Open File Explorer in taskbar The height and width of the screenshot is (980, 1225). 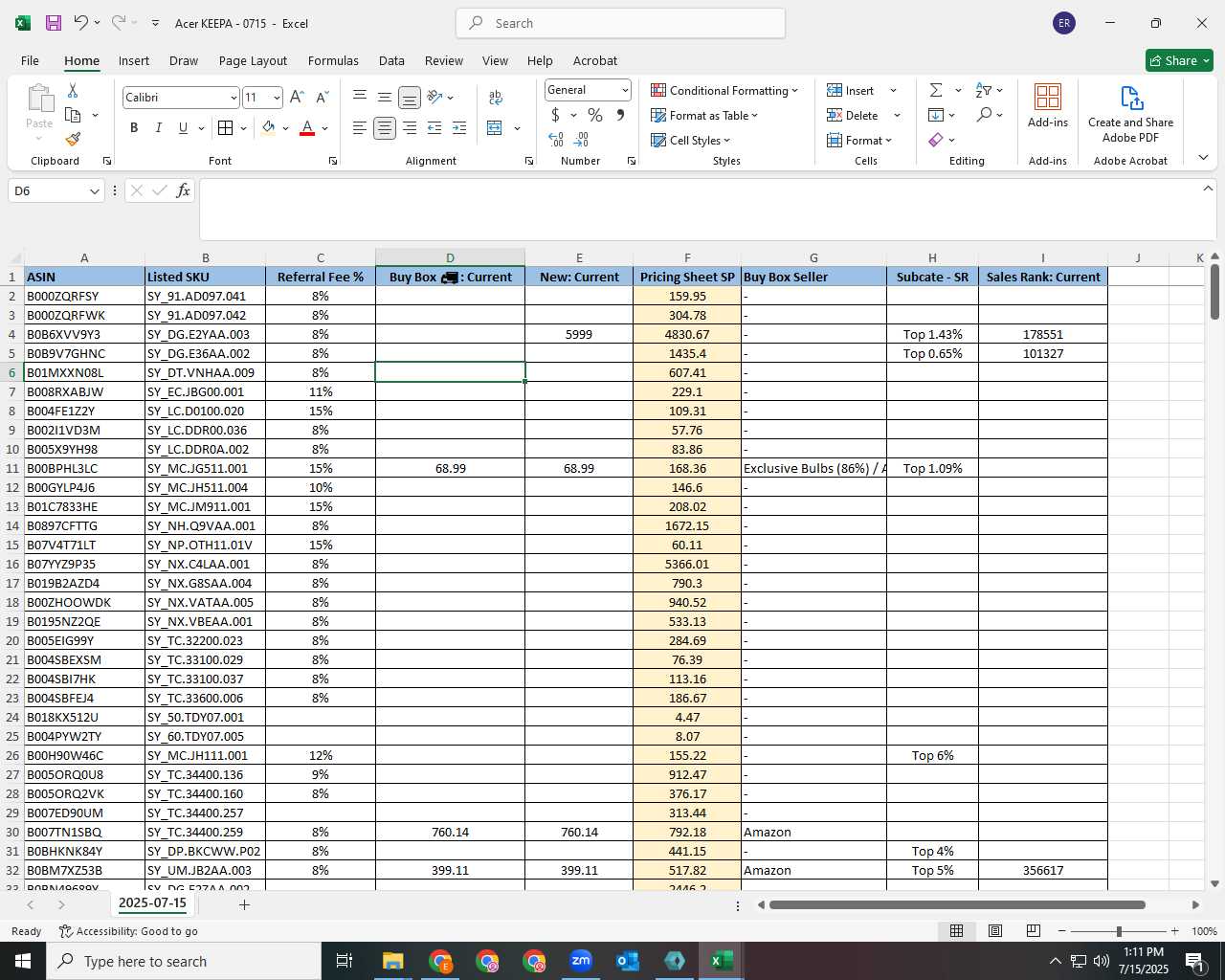tap(393, 961)
